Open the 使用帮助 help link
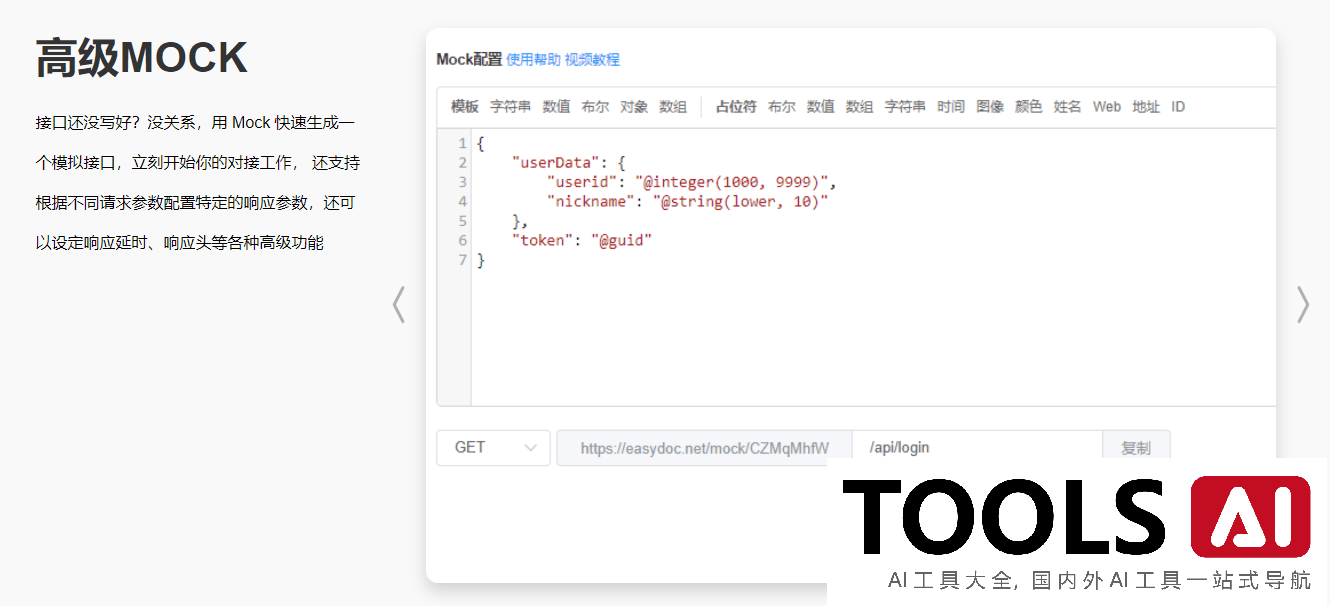This screenshot has width=1330, height=606. pos(533,60)
